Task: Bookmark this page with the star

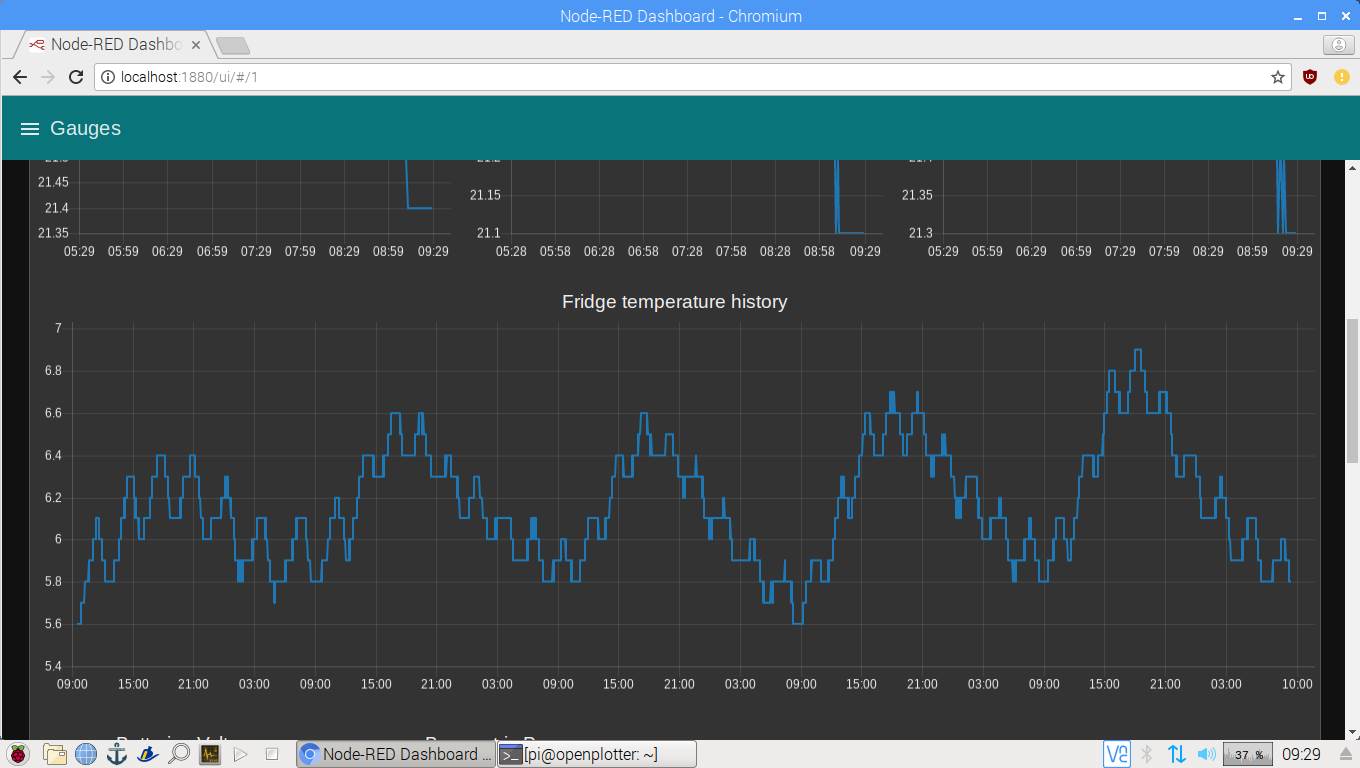Action: pos(1277,77)
